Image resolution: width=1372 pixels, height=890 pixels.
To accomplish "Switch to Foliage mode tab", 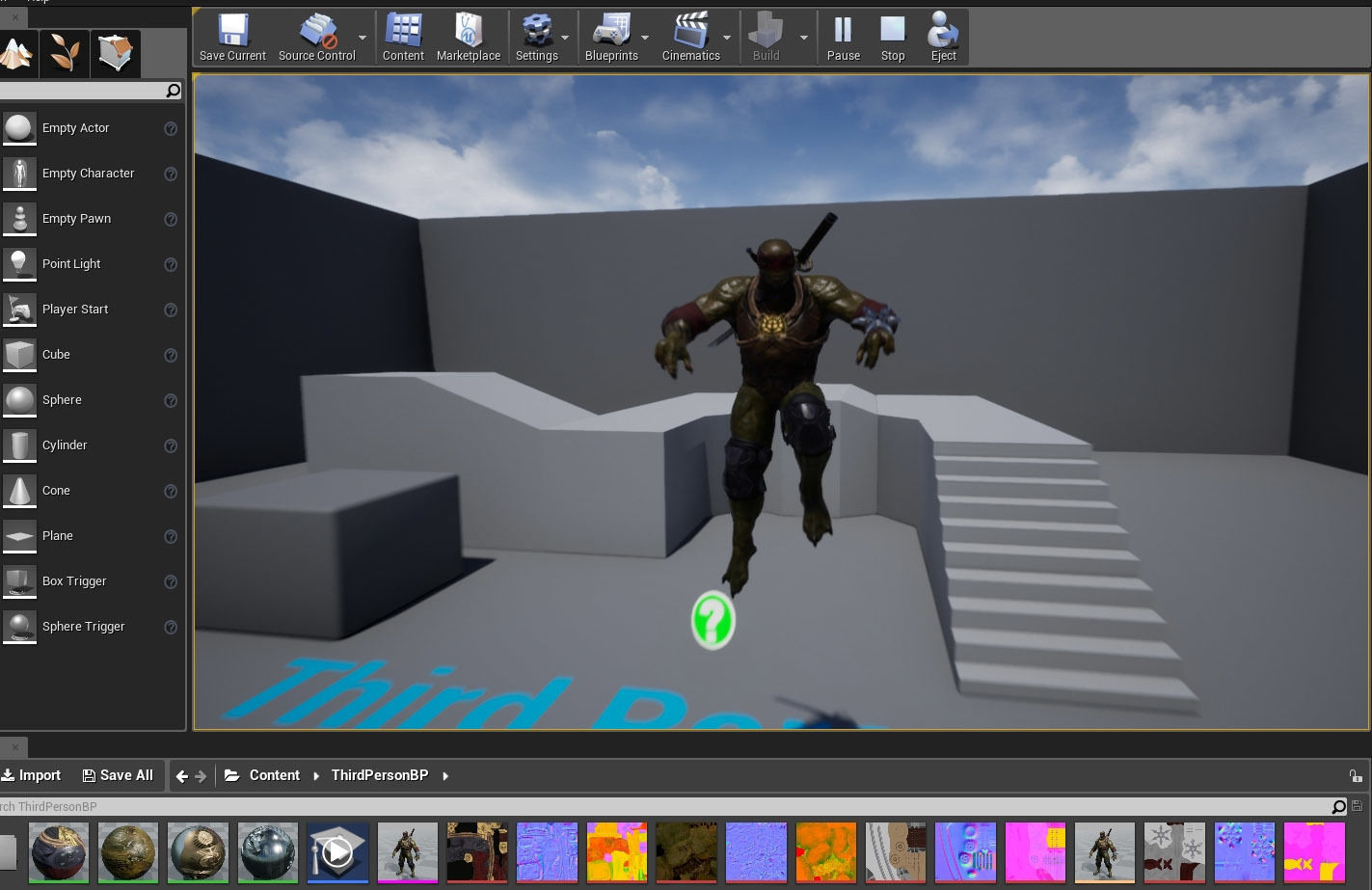I will (x=65, y=53).
